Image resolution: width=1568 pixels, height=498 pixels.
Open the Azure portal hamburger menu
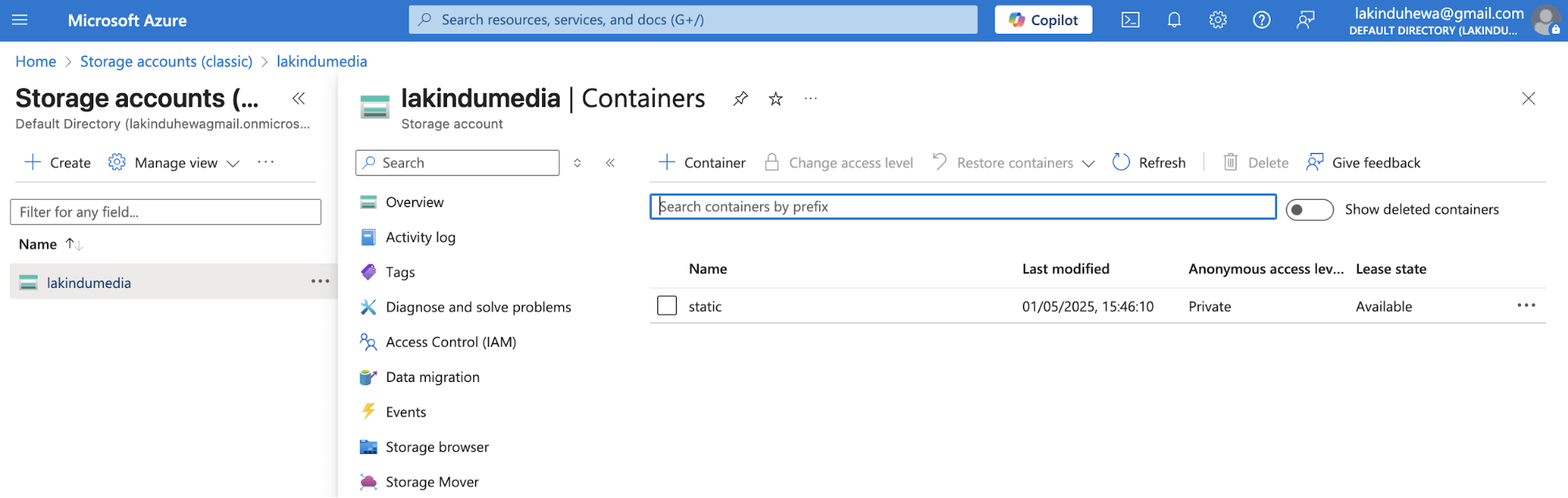click(20, 20)
